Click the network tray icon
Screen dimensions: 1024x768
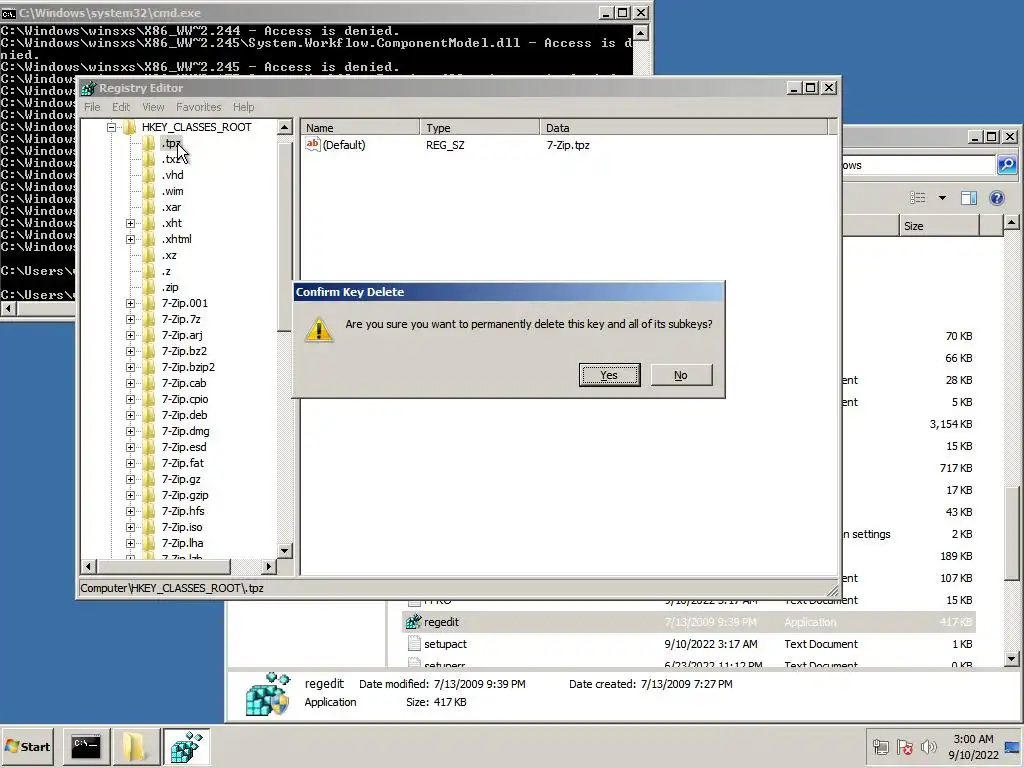tap(880, 746)
